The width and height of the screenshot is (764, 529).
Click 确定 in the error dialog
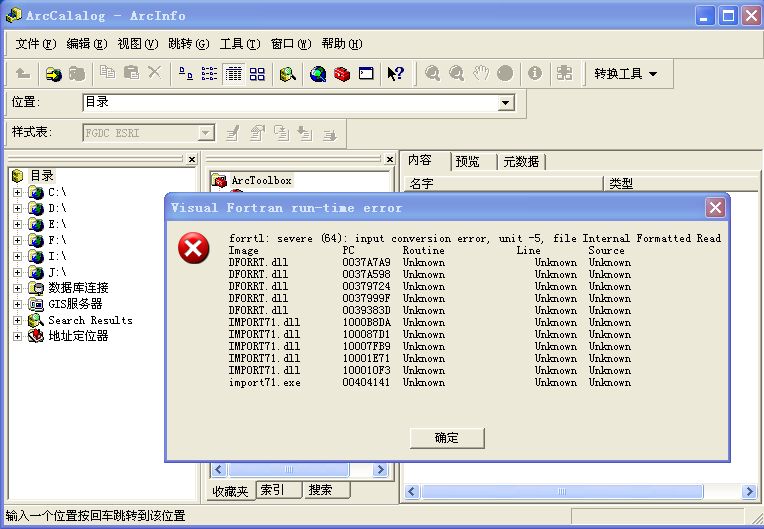click(x=447, y=438)
